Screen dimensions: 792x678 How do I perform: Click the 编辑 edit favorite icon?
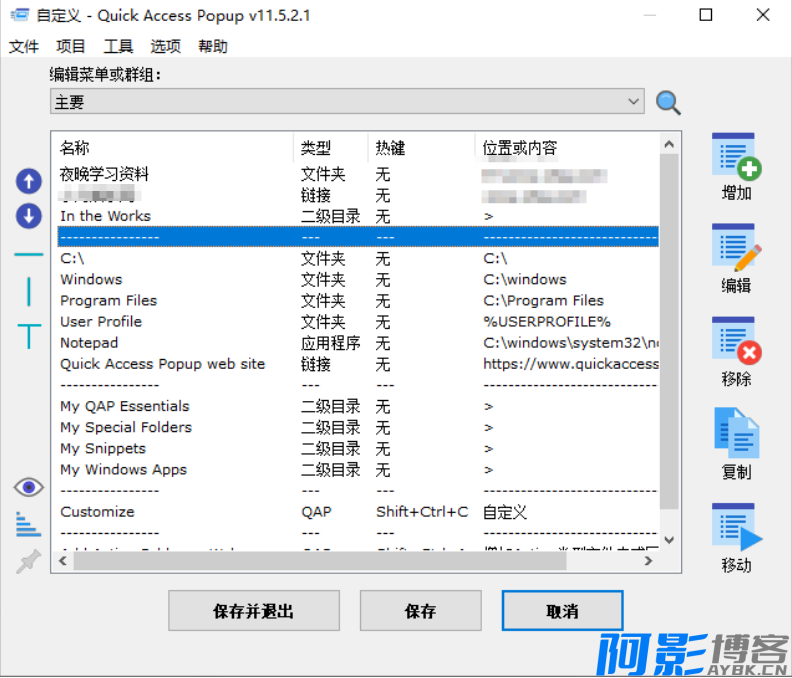pos(736,248)
